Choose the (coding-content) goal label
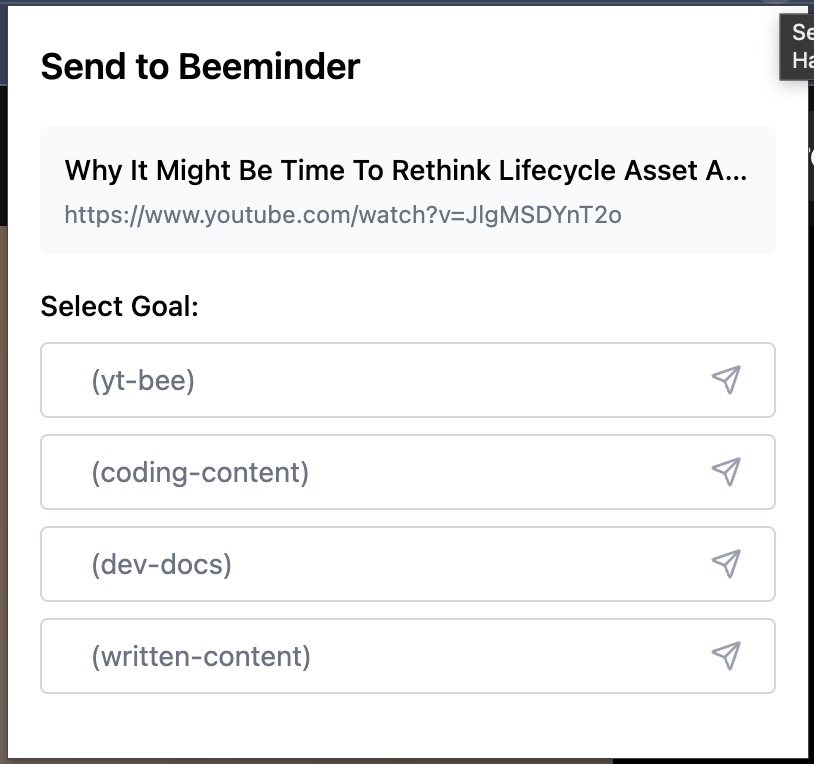 coord(200,472)
